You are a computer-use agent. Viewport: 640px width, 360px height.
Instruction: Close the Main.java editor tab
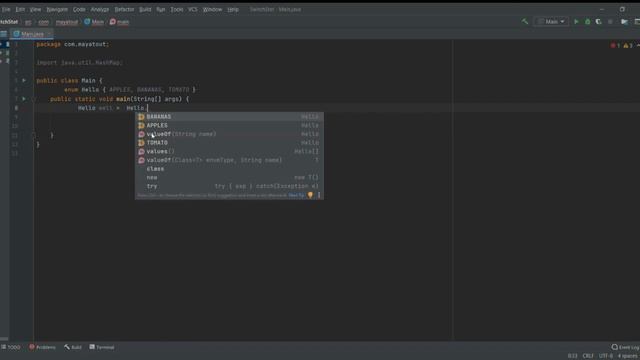point(49,34)
